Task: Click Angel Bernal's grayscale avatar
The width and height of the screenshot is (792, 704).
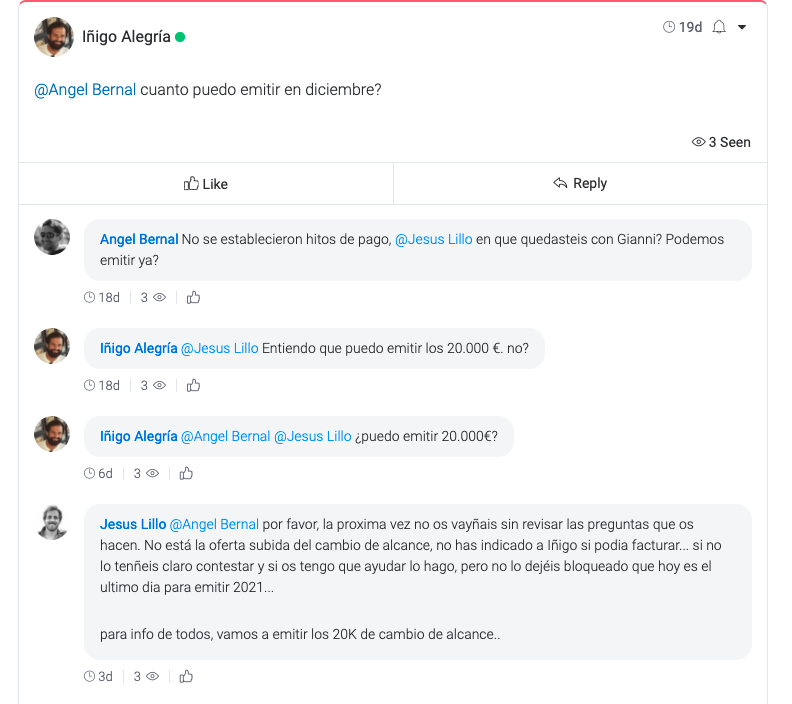Action: 52,237
